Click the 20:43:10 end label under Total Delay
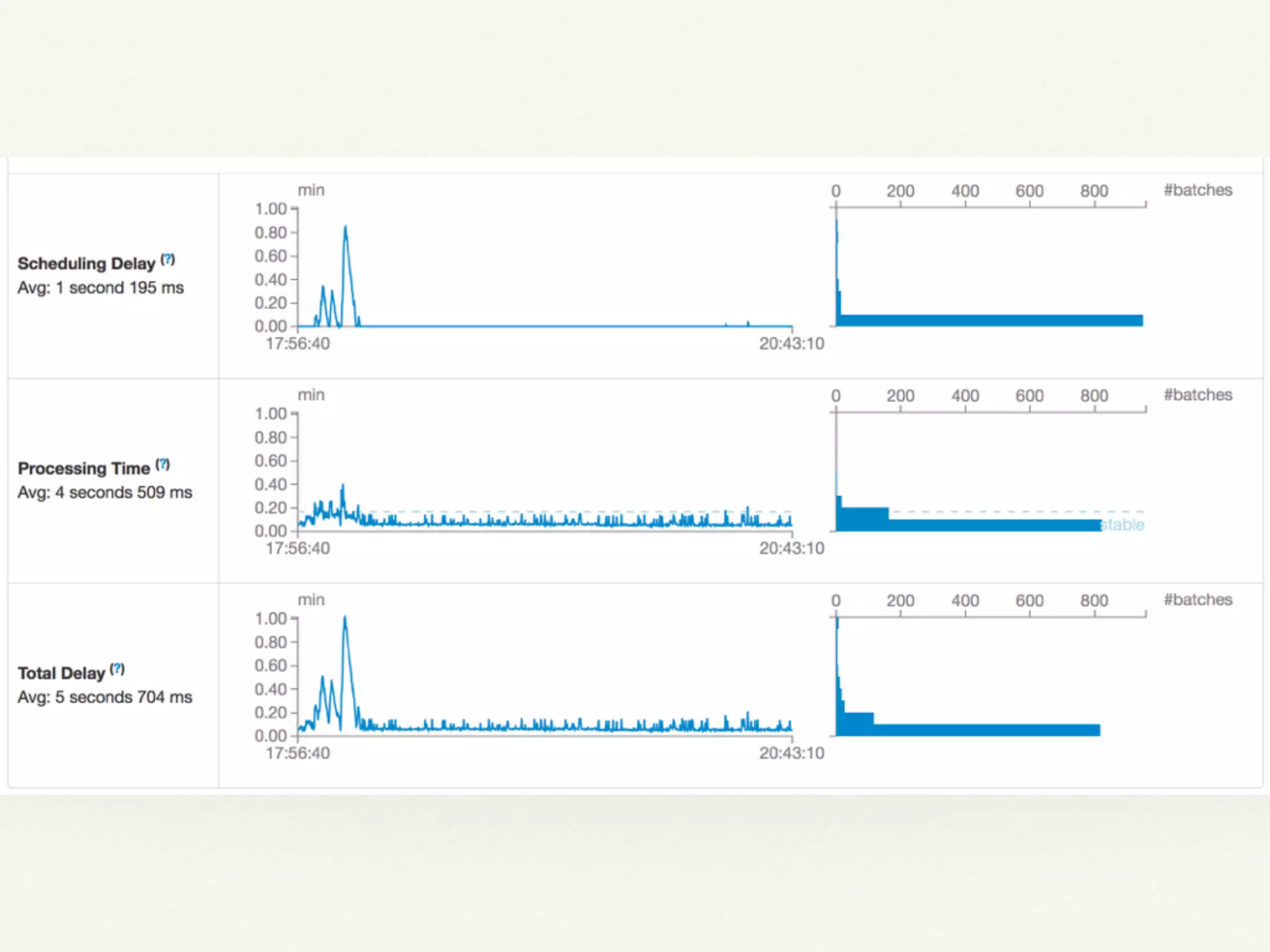The image size is (1270, 952). click(791, 753)
